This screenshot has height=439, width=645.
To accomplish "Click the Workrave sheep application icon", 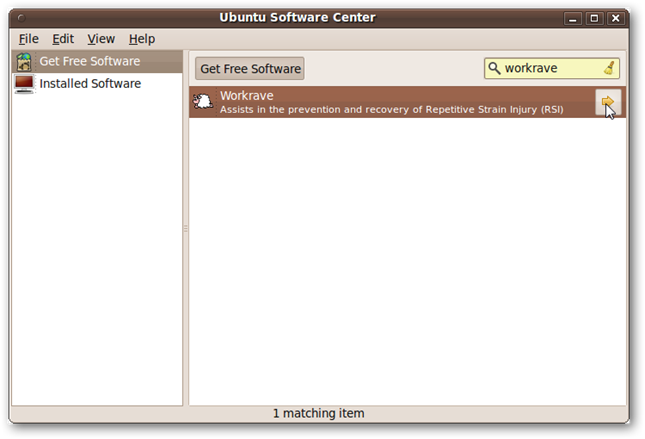I will click(203, 101).
